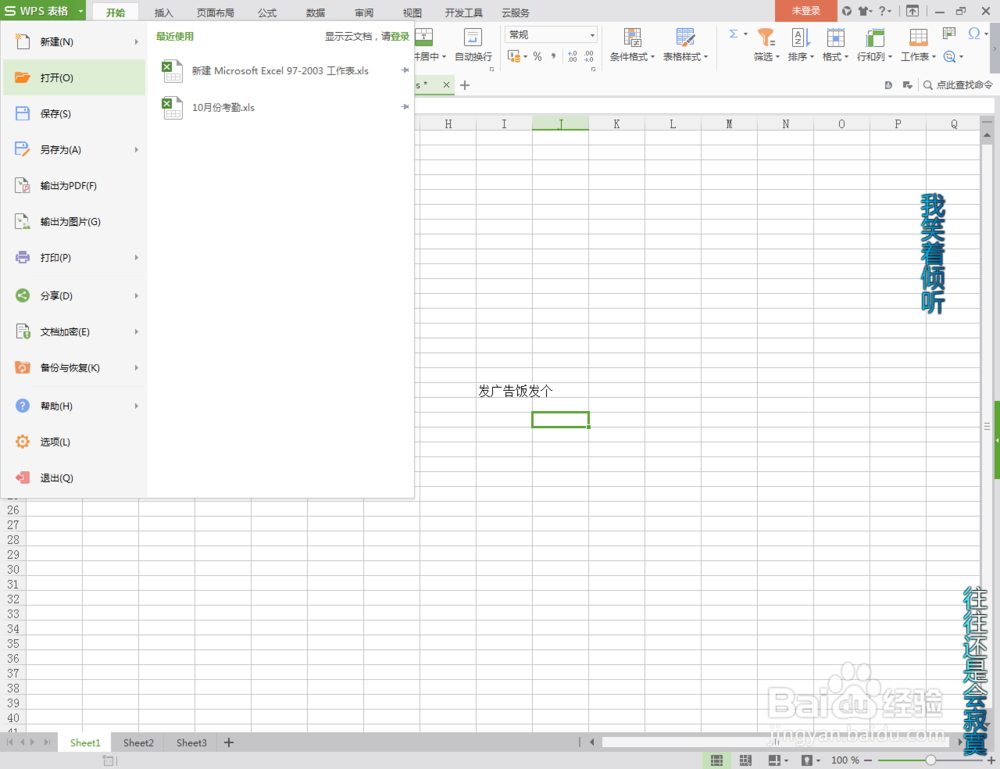Screen dimensions: 1000x769
Task: Click the New (新建) icon in file menu
Action: click(22, 41)
